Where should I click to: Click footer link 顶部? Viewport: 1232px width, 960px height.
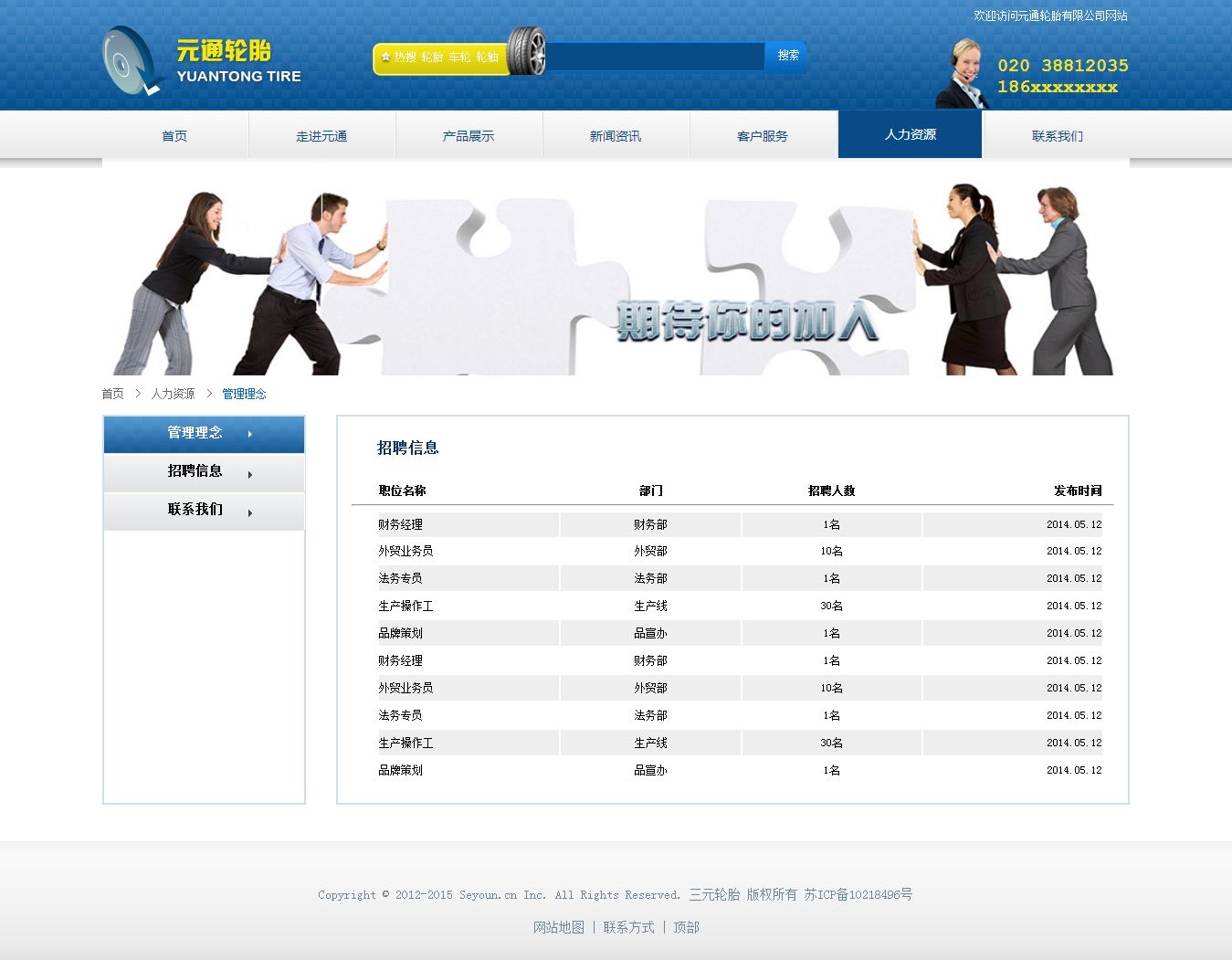point(686,927)
